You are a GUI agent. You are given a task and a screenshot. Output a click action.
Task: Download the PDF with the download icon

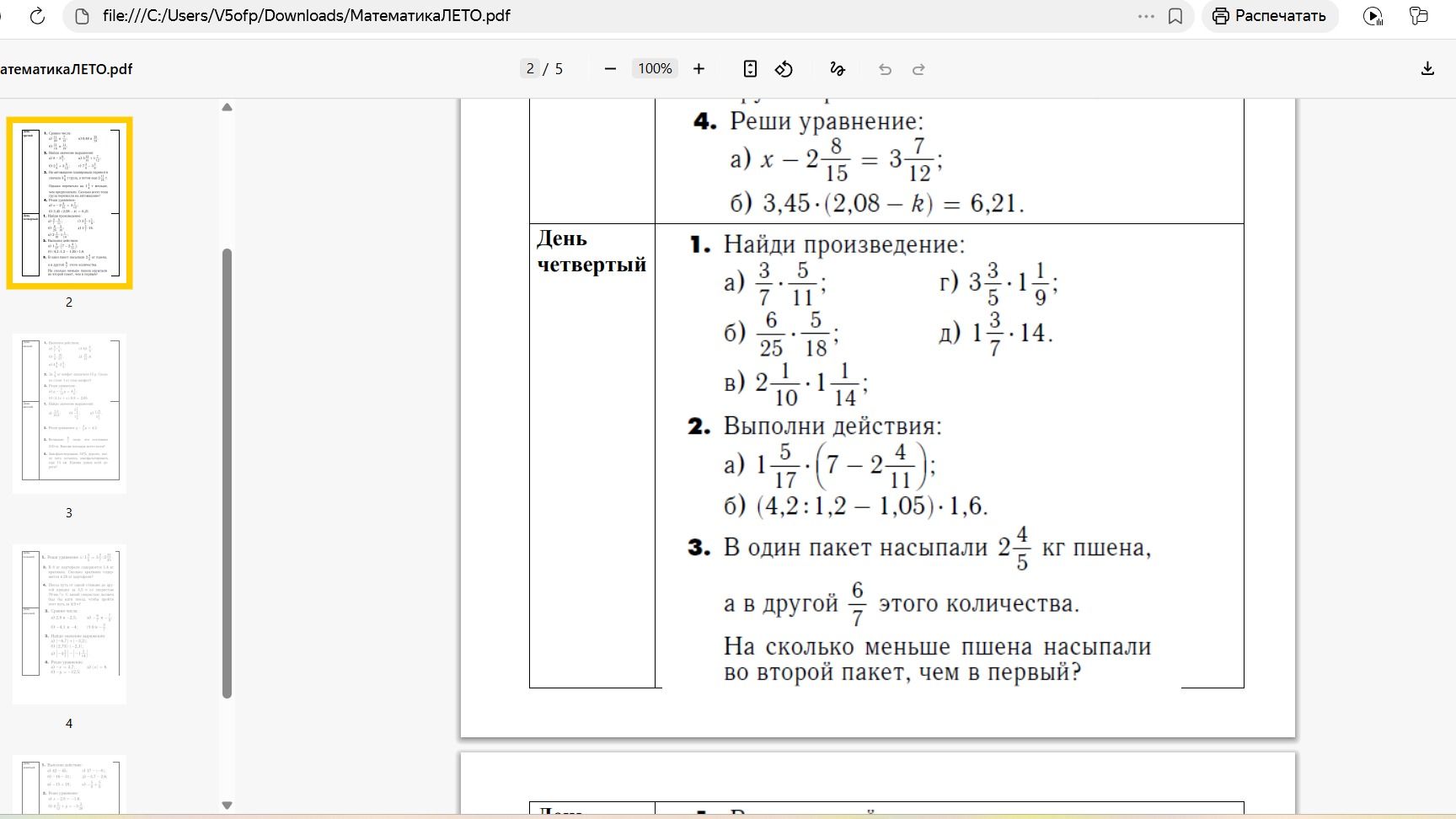[1427, 69]
